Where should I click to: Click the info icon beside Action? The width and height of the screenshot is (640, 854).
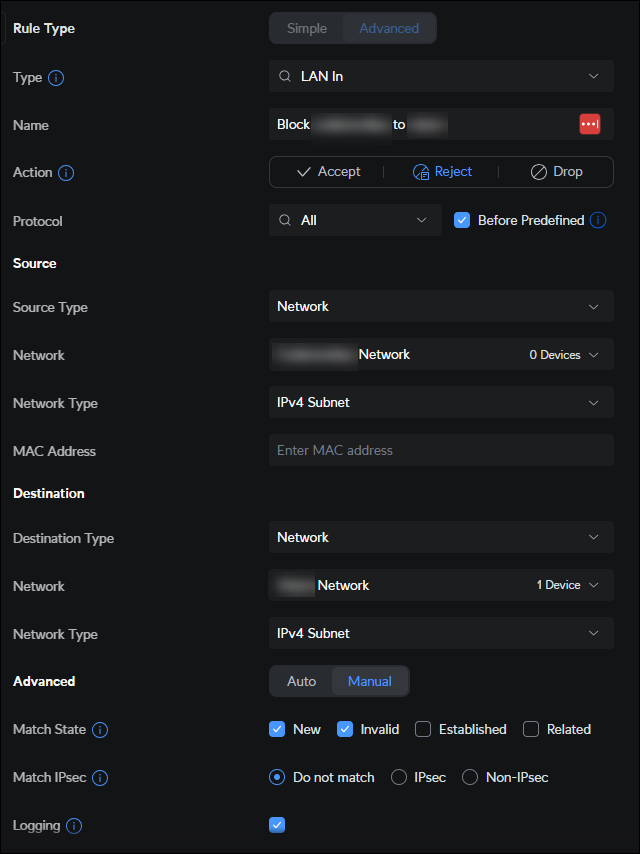pos(66,173)
